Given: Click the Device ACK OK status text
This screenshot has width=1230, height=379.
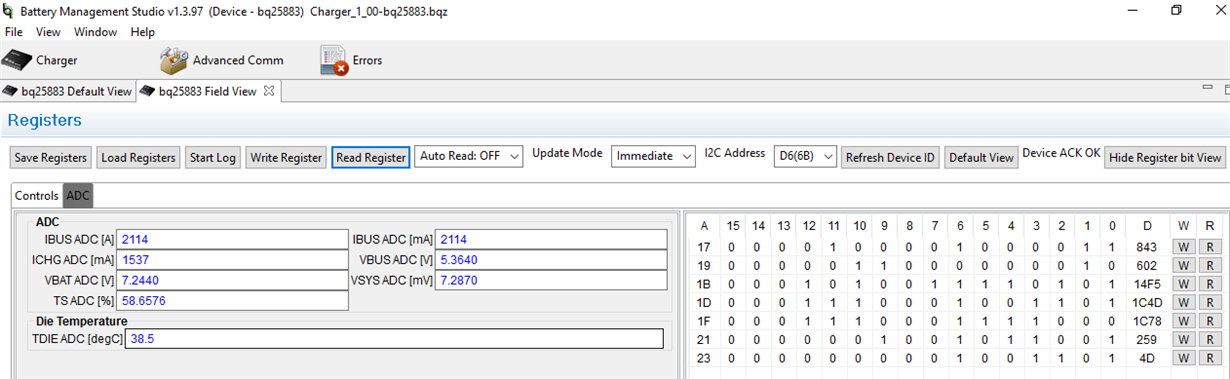Looking at the screenshot, I should click(x=1061, y=153).
